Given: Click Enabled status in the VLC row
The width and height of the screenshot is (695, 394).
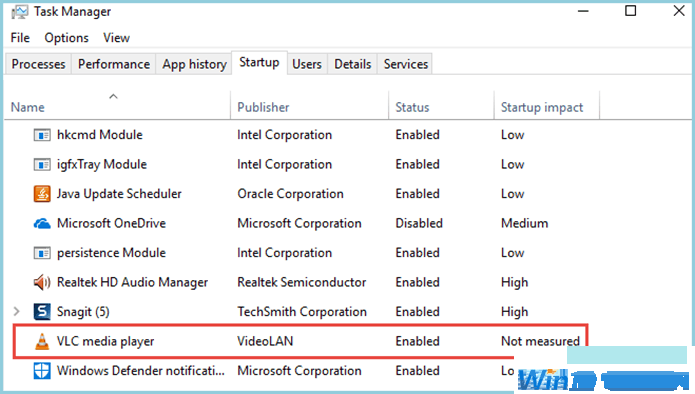Looking at the screenshot, I should [x=418, y=341].
